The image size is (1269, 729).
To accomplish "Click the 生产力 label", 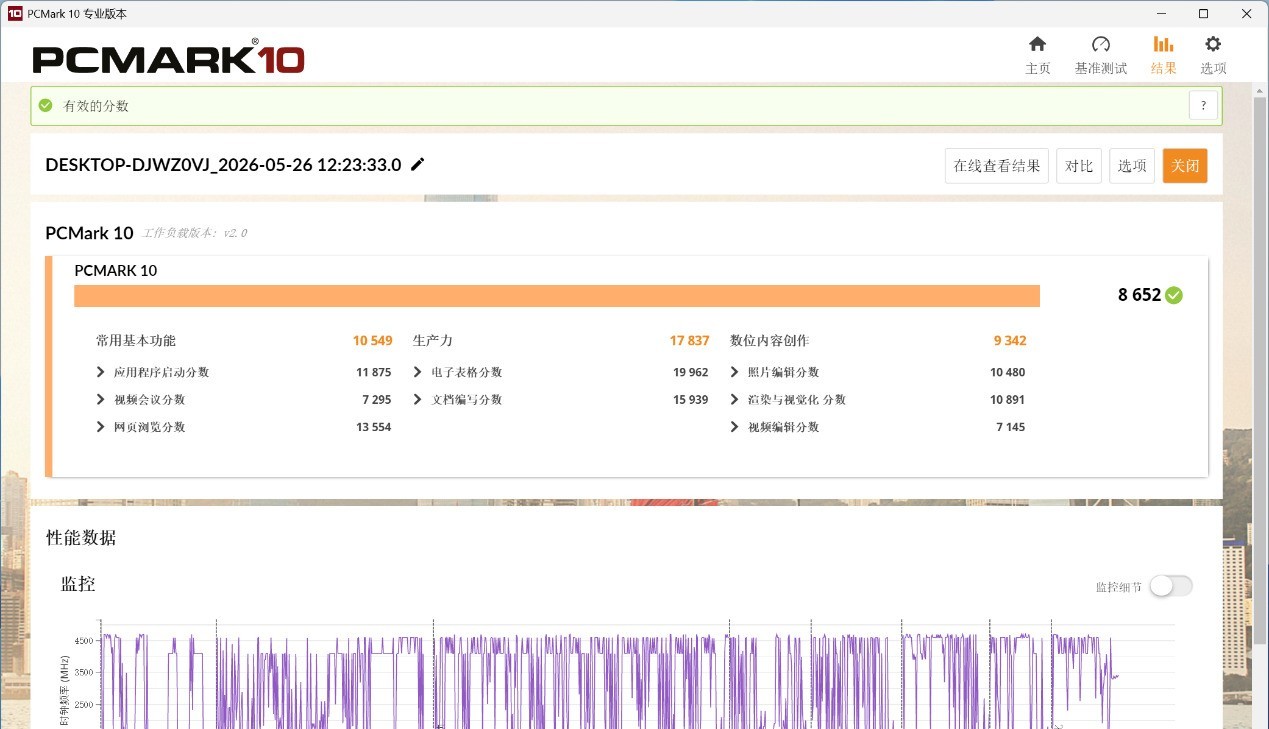I will (x=433, y=341).
